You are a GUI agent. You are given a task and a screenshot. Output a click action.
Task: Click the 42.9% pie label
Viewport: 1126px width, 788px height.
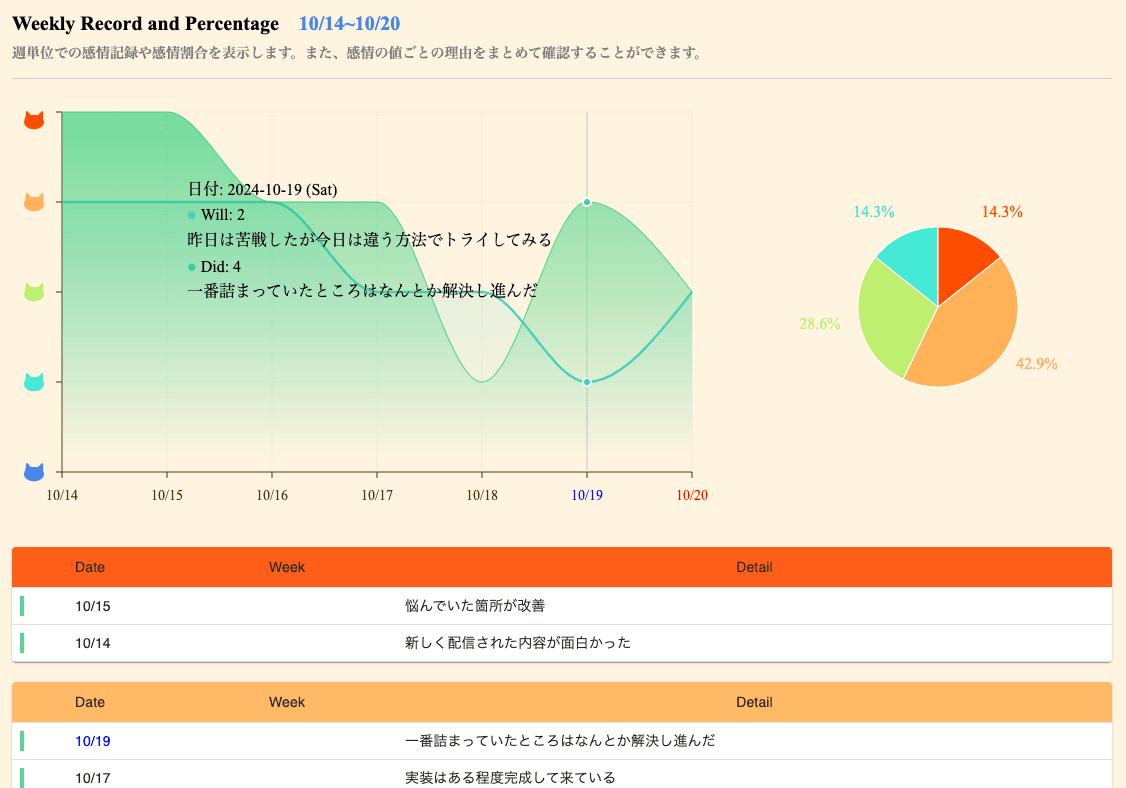click(1036, 363)
